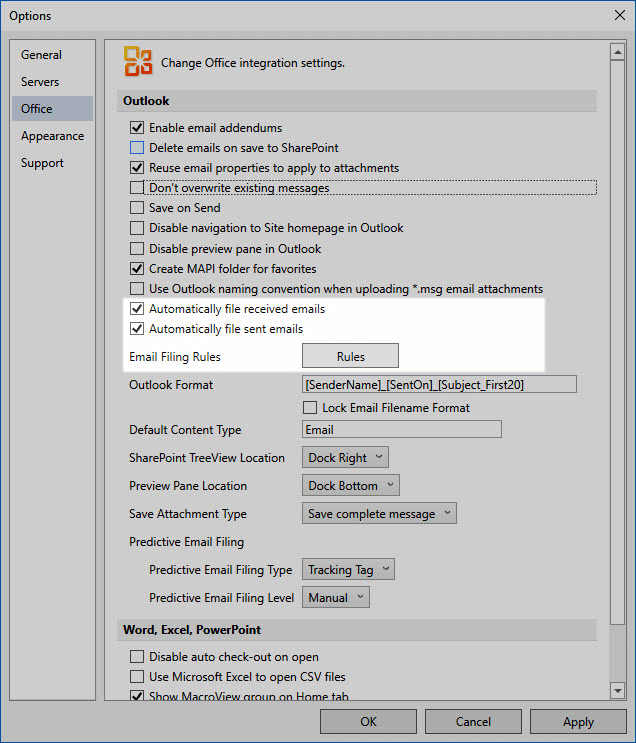
Task: Click Apply to save settings
Action: click(x=578, y=721)
